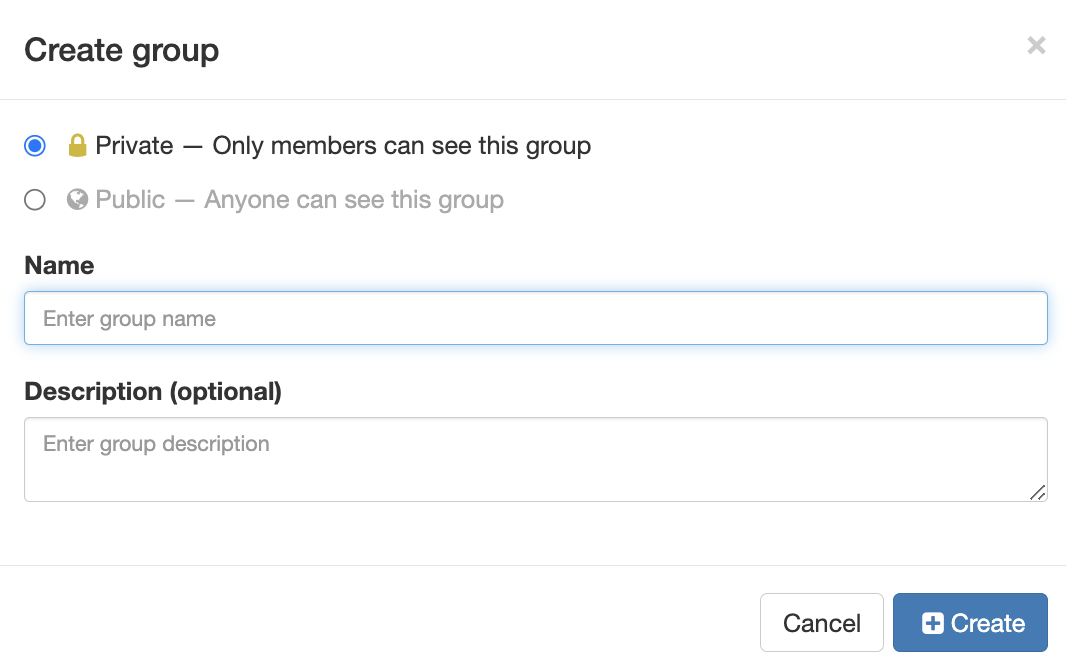Click the plus icon inside the Create button
Image resolution: width=1066 pixels, height=670 pixels.
936,622
